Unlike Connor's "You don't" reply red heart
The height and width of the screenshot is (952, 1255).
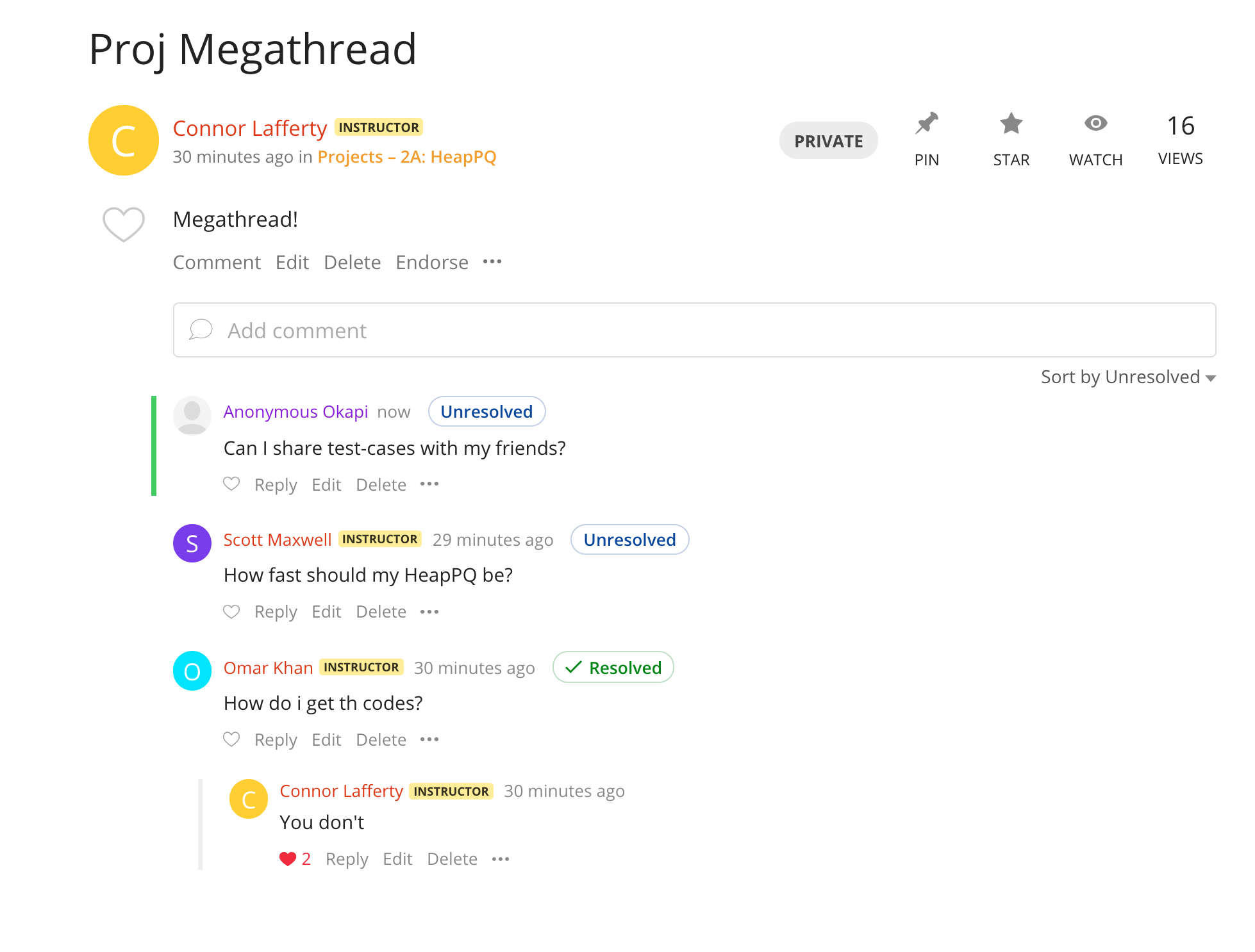288,859
